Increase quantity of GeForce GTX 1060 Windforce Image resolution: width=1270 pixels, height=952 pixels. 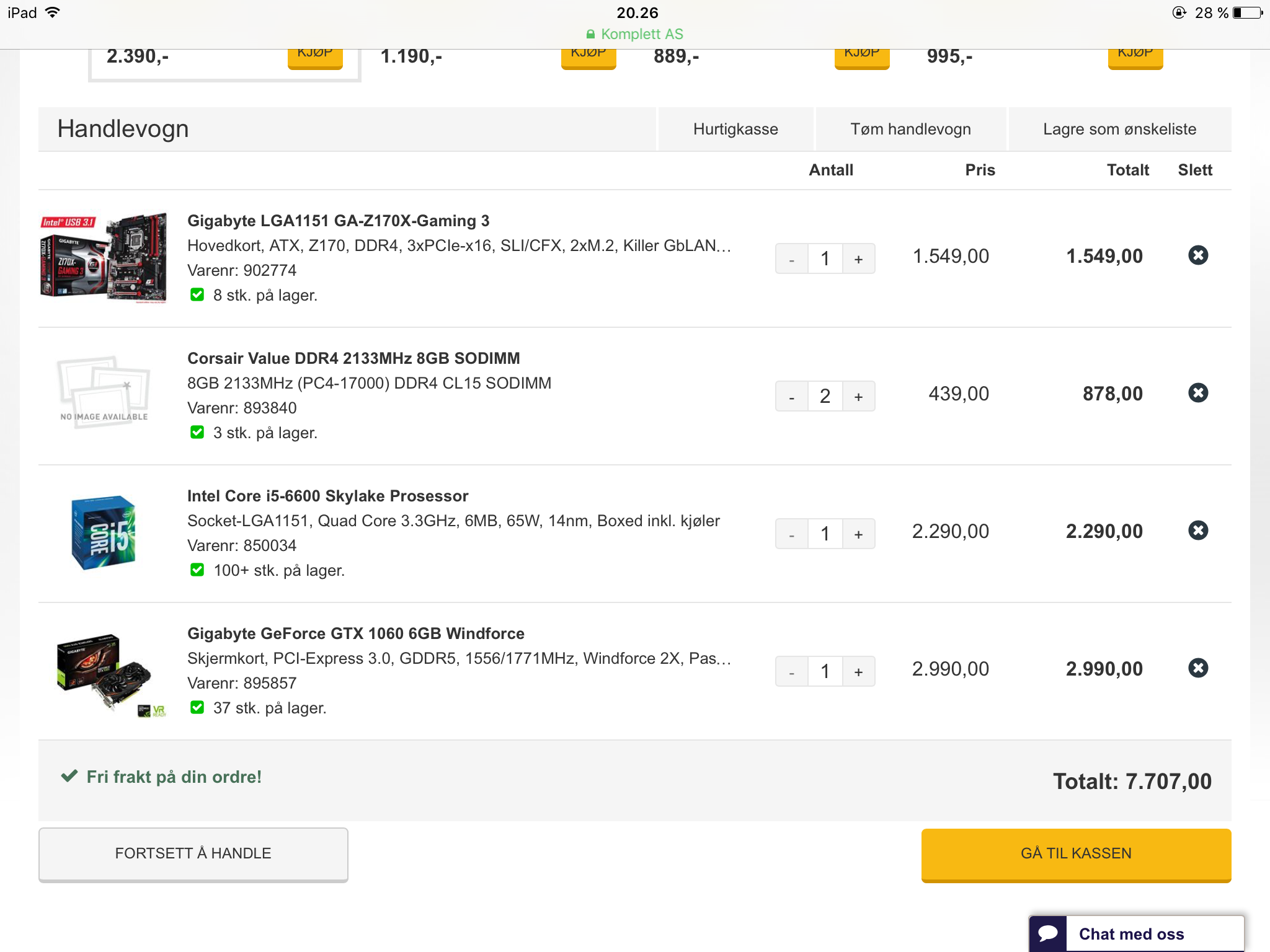(859, 671)
